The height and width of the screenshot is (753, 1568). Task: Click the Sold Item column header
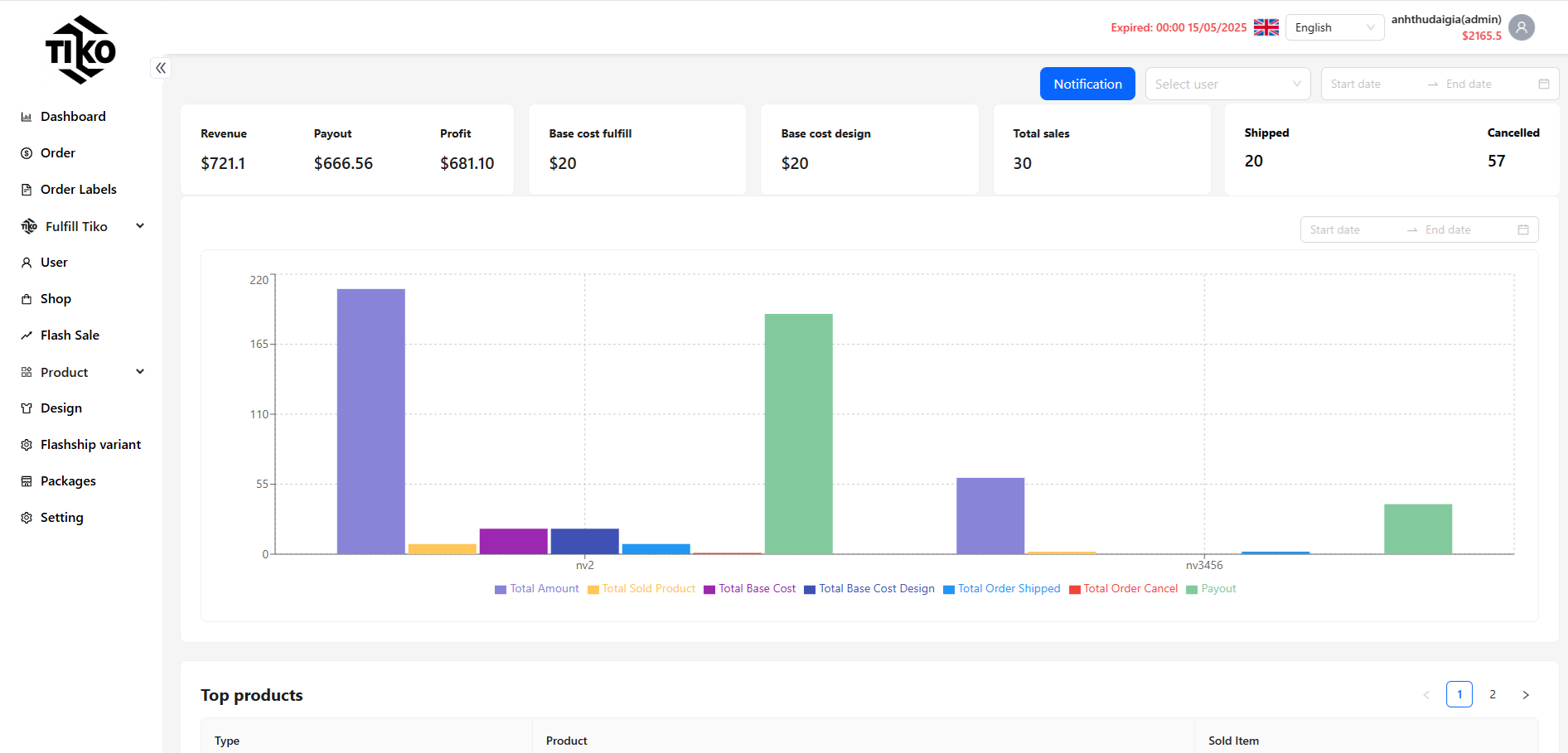pyautogui.click(x=1233, y=741)
